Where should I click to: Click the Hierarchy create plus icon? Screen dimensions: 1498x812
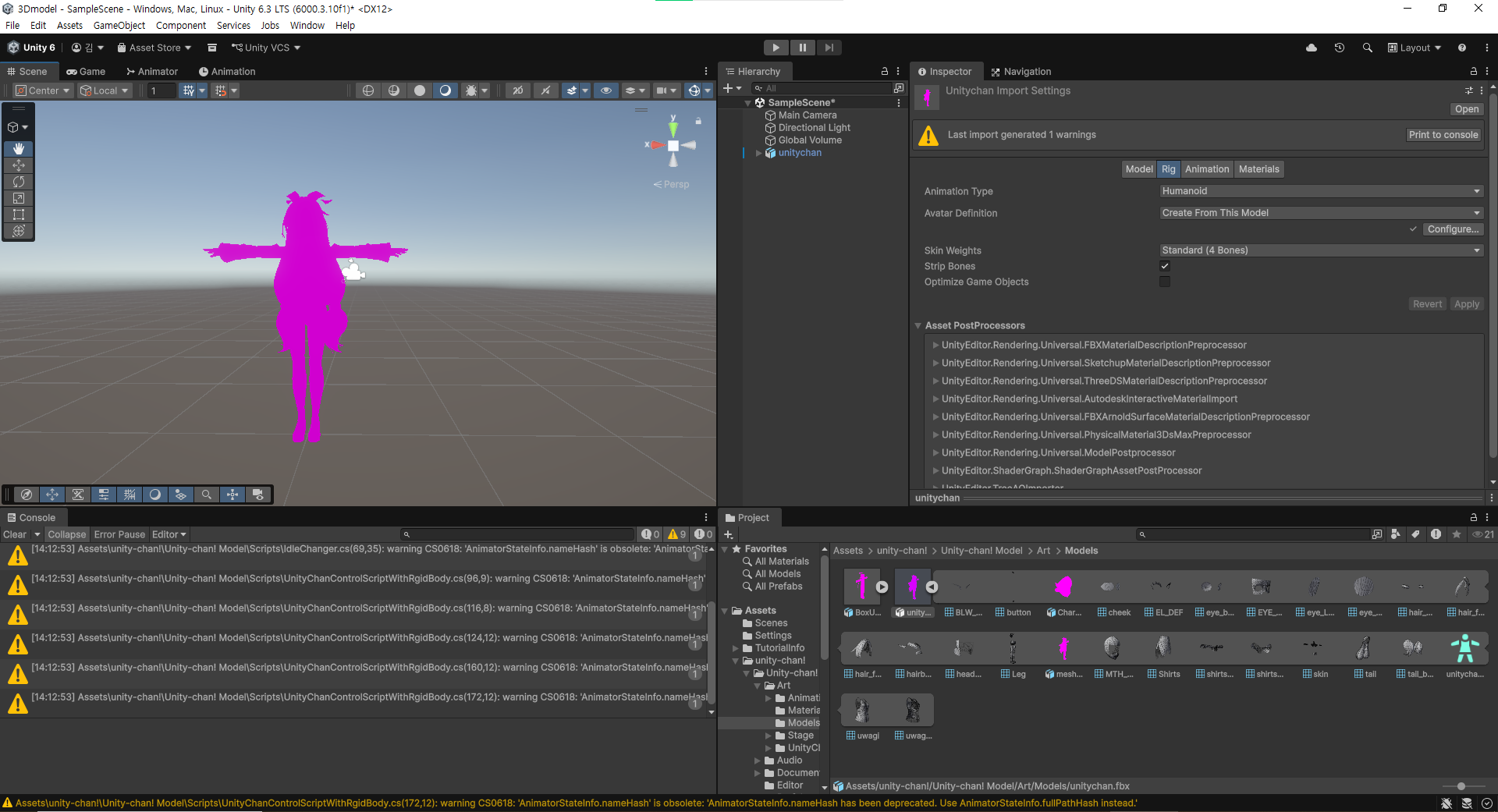[x=732, y=88]
